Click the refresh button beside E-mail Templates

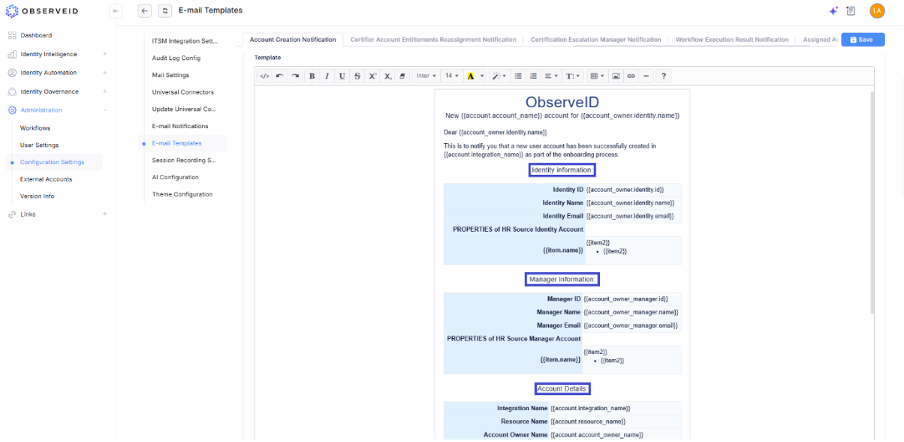165,11
